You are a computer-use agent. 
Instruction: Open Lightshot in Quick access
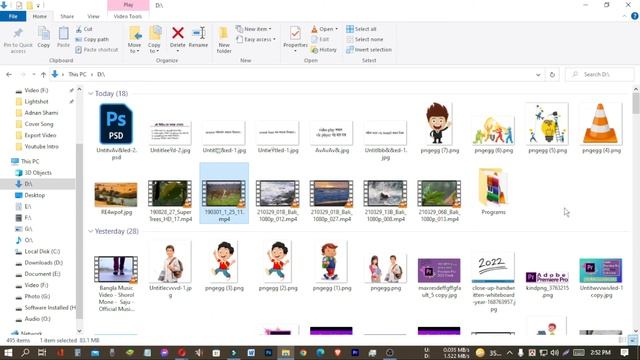click(x=36, y=101)
